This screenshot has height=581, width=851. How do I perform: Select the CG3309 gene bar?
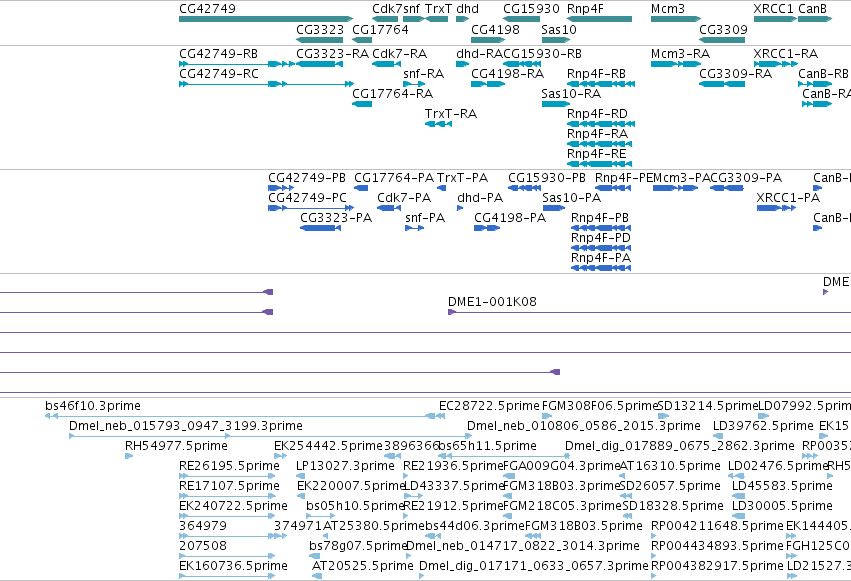pyautogui.click(x=722, y=40)
